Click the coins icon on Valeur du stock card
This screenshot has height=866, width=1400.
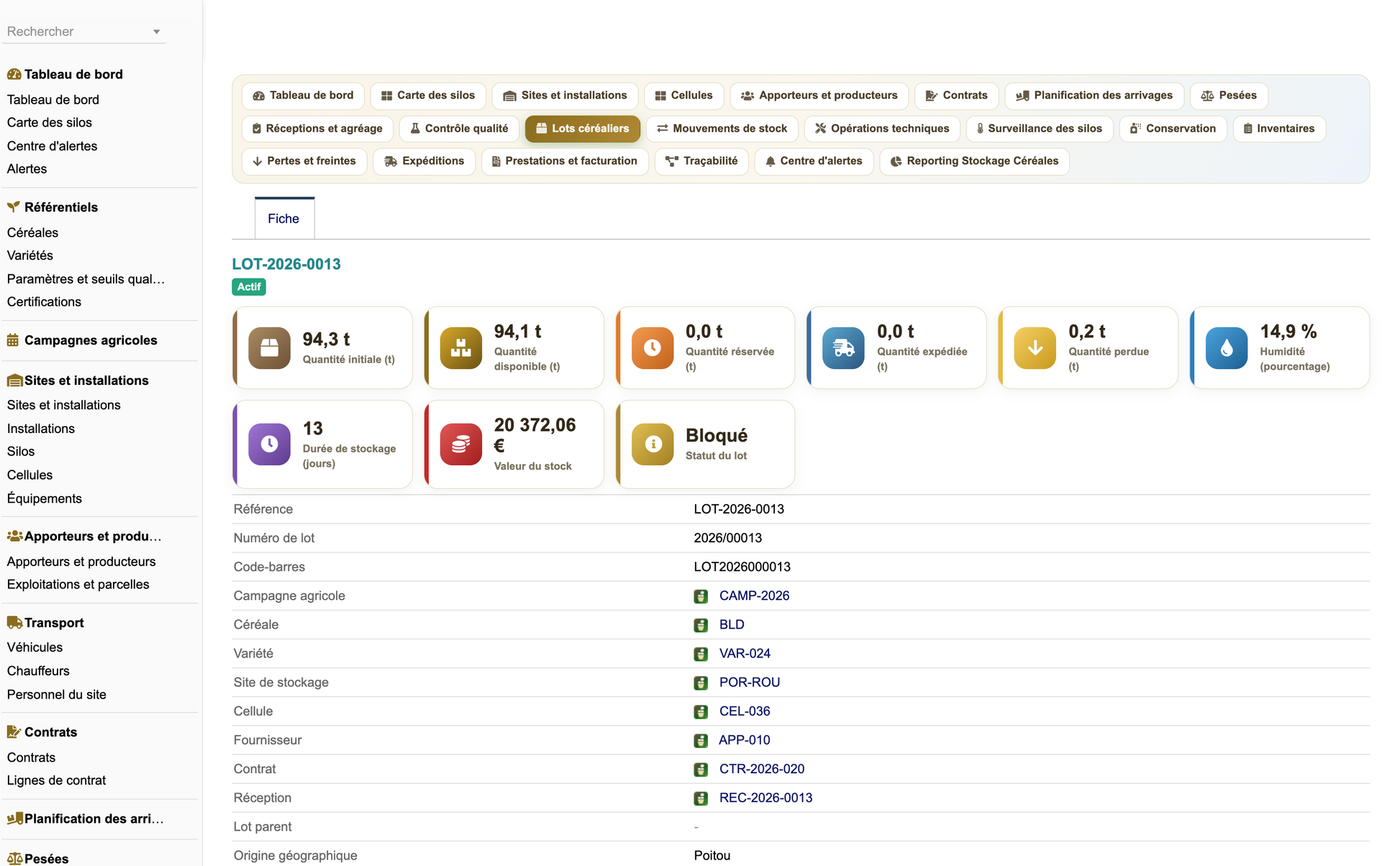point(460,445)
